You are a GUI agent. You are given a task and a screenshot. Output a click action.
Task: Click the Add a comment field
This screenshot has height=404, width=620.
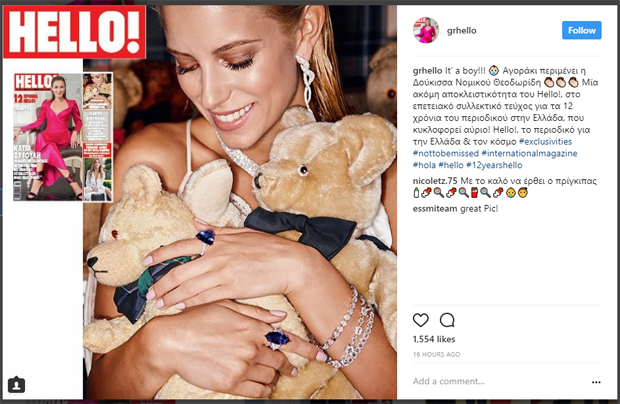point(499,381)
